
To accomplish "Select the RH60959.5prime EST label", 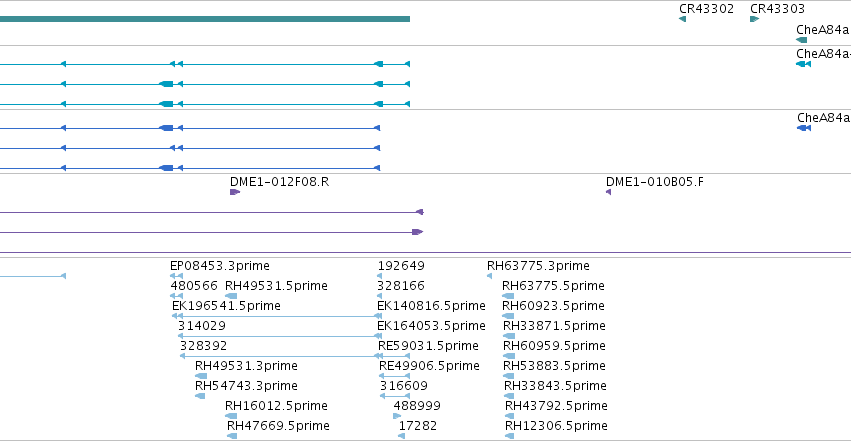I will point(554,346).
